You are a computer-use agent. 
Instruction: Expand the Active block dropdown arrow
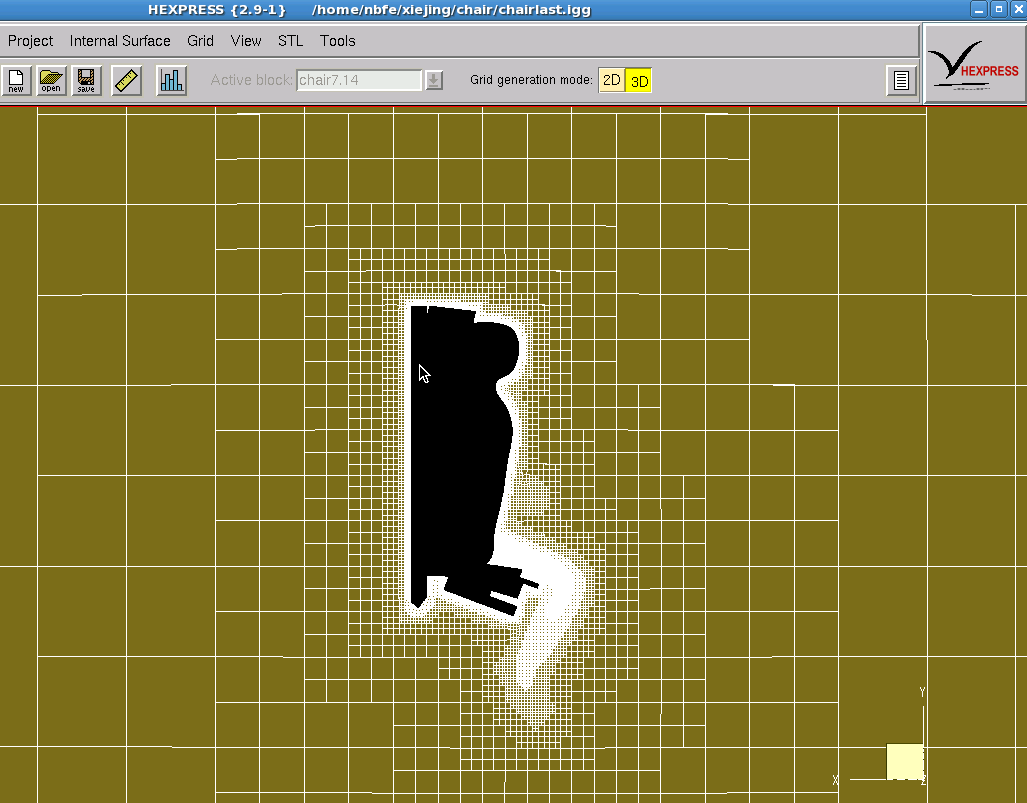434,80
